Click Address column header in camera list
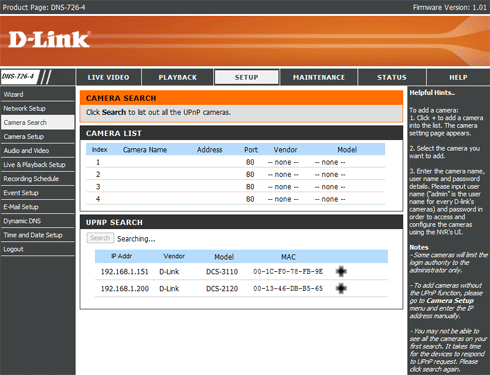Viewport: 490px width, 375px height. 209,150
